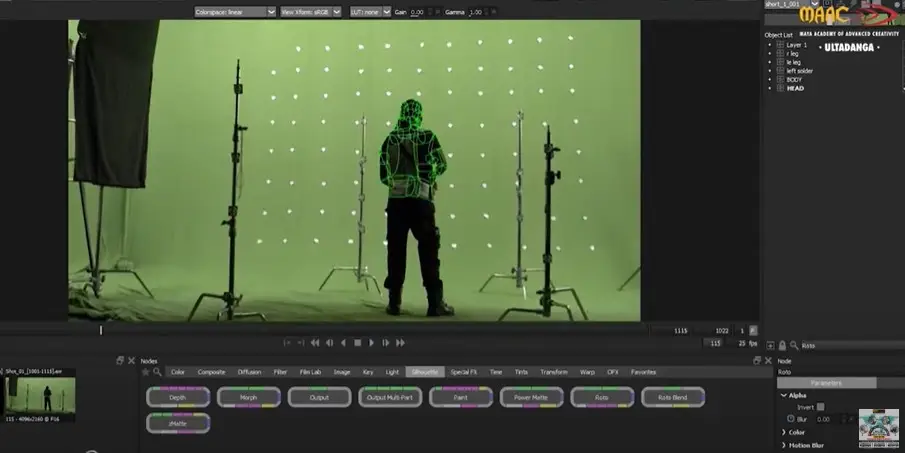
Task: Jump to the first frame of the clip
Action: click(x=287, y=343)
